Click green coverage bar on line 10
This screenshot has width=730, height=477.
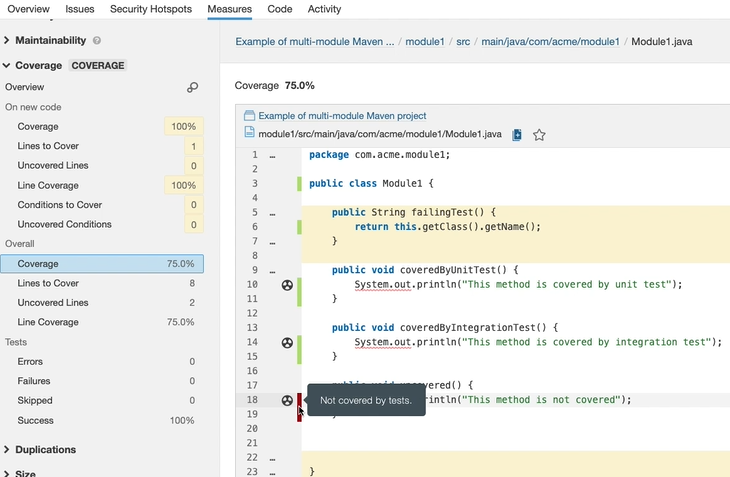pyautogui.click(x=299, y=284)
